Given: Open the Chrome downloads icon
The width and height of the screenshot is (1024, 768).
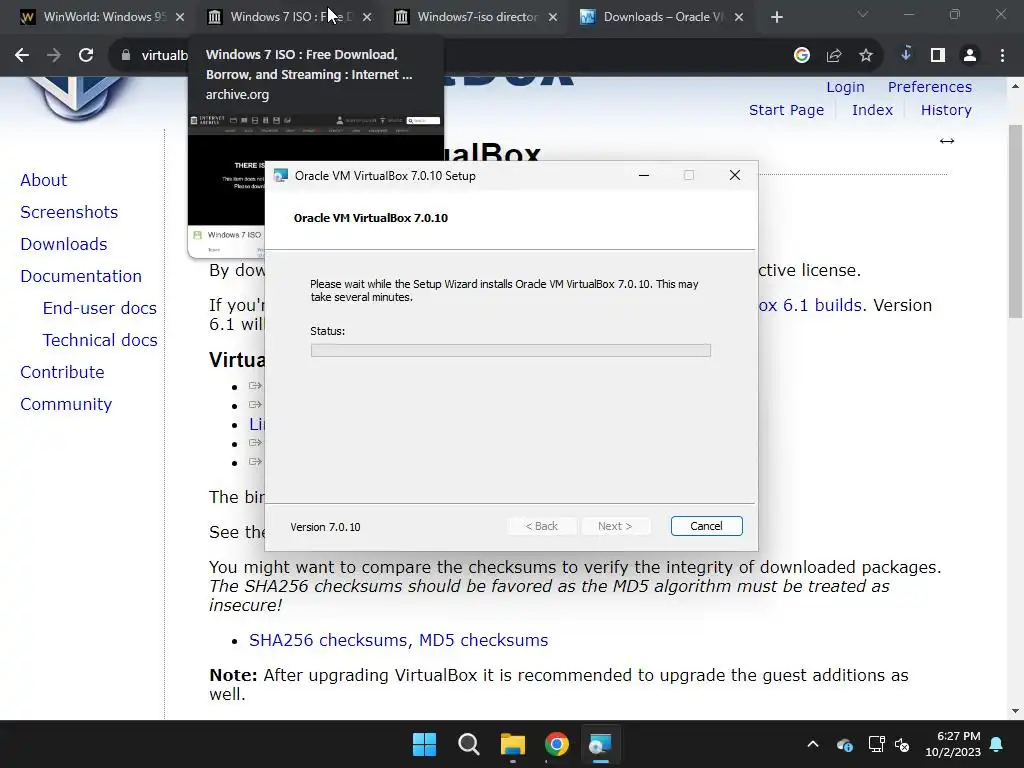Looking at the screenshot, I should click(x=906, y=55).
